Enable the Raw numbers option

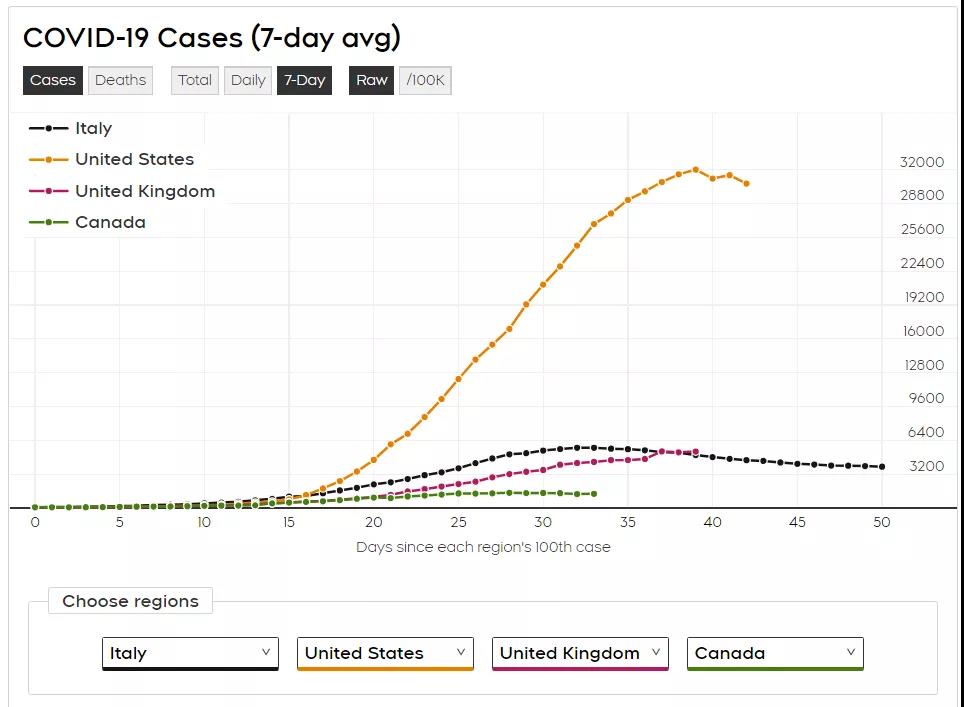click(372, 80)
